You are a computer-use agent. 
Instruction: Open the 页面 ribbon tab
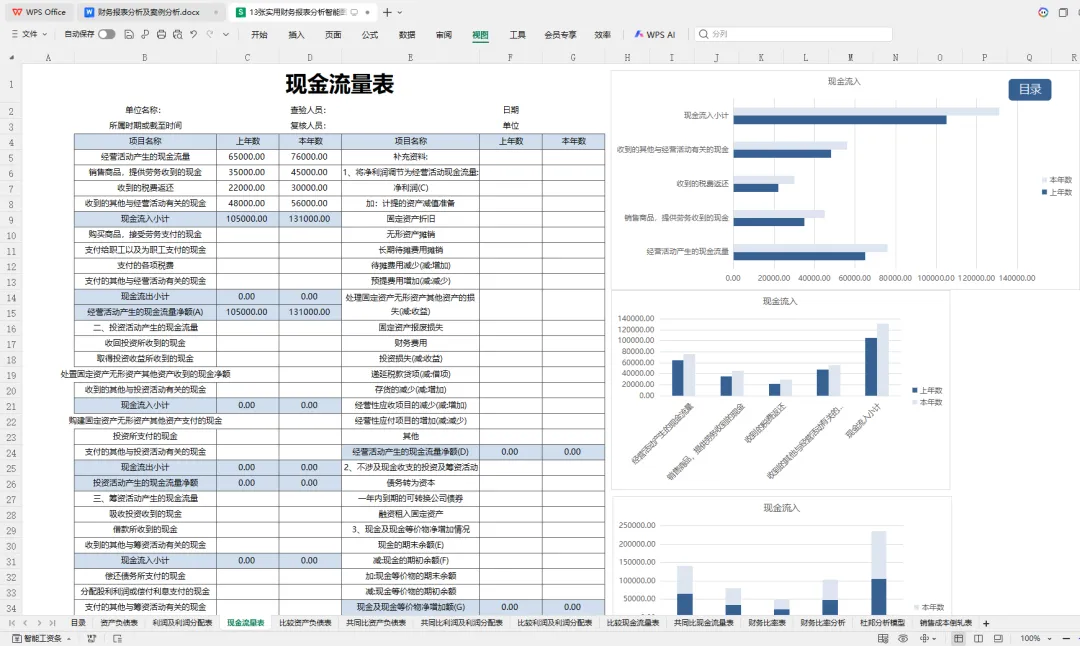coord(333,34)
